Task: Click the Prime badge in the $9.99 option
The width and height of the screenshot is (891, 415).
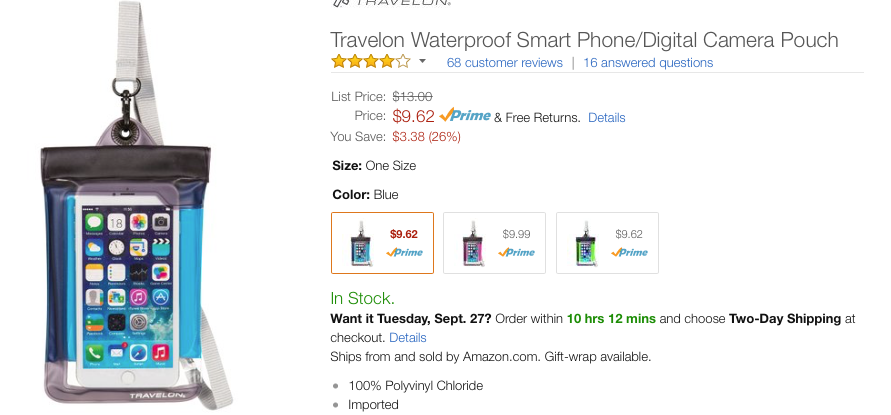Action: click(x=517, y=252)
